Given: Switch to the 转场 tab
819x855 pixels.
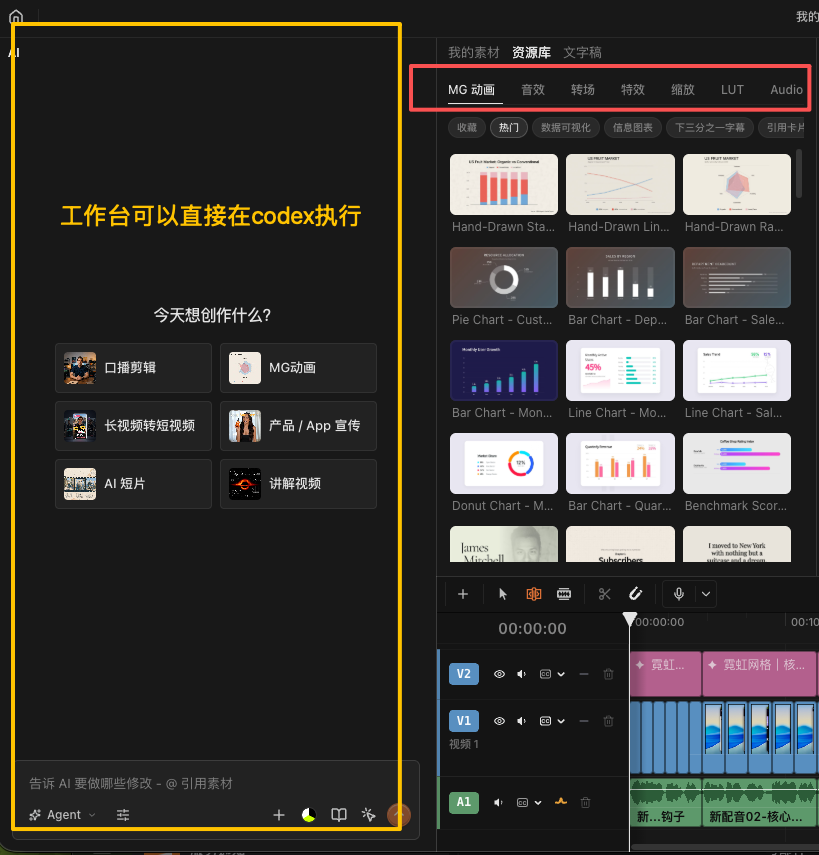Looking at the screenshot, I should 582,89.
